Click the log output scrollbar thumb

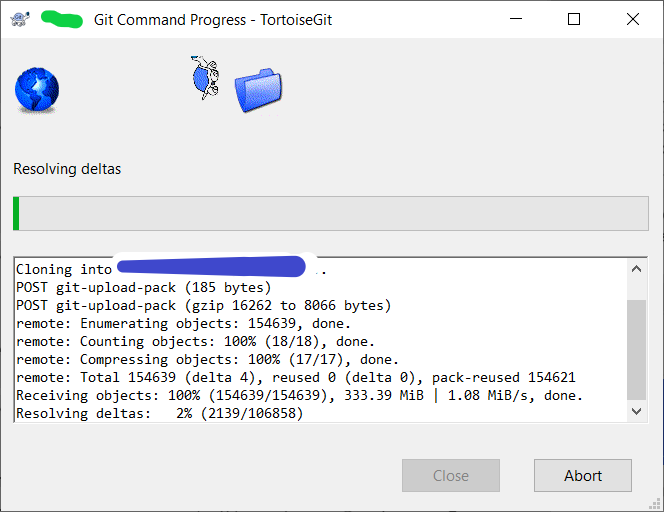636,350
